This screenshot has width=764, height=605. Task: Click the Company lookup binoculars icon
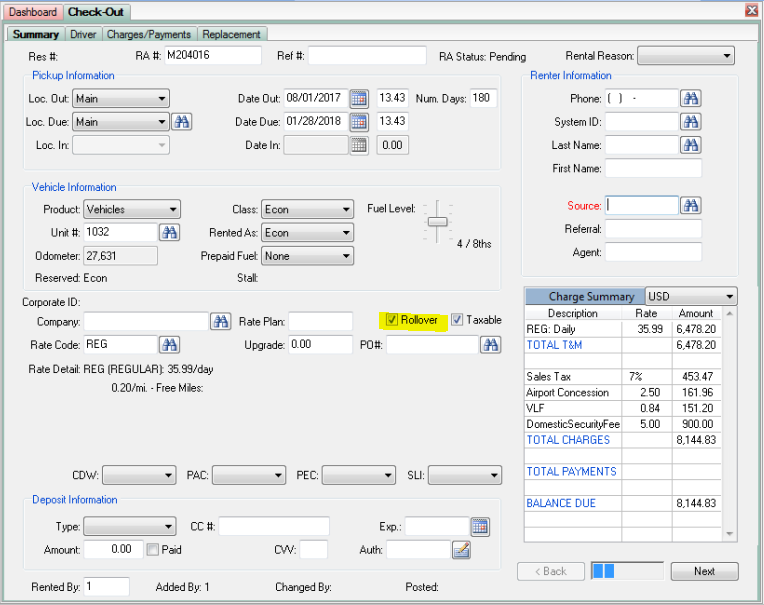[221, 321]
